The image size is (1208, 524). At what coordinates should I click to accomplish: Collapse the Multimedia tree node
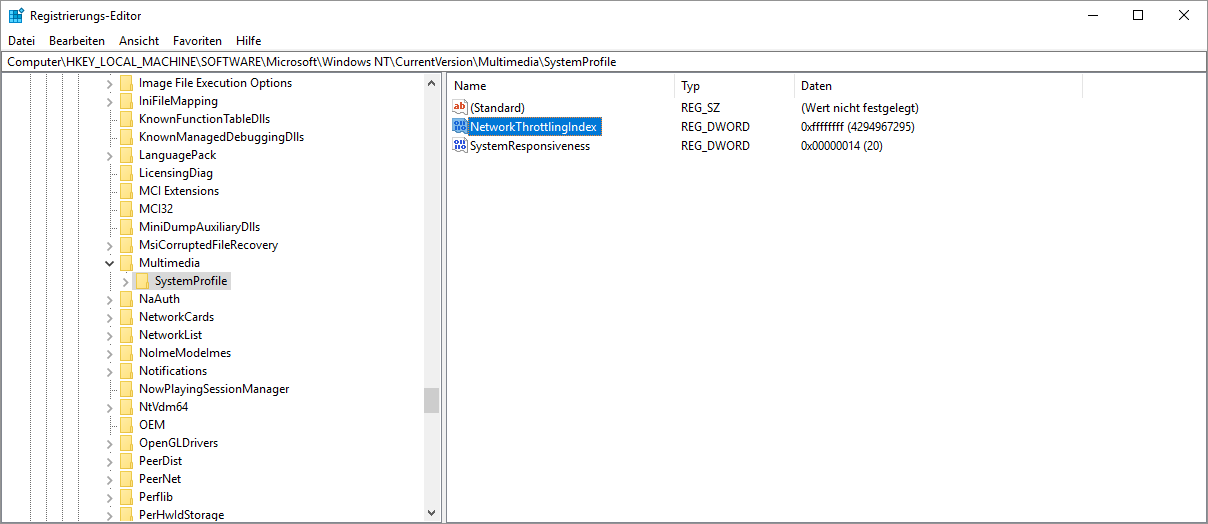(109, 263)
